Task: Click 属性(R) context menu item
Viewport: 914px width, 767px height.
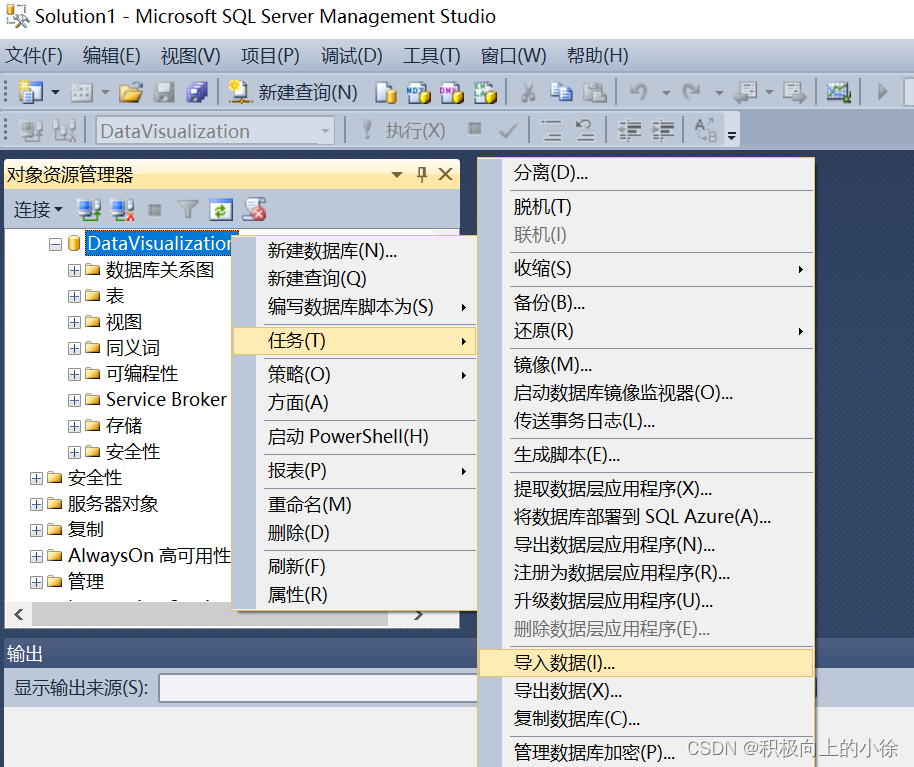Action: (355, 594)
